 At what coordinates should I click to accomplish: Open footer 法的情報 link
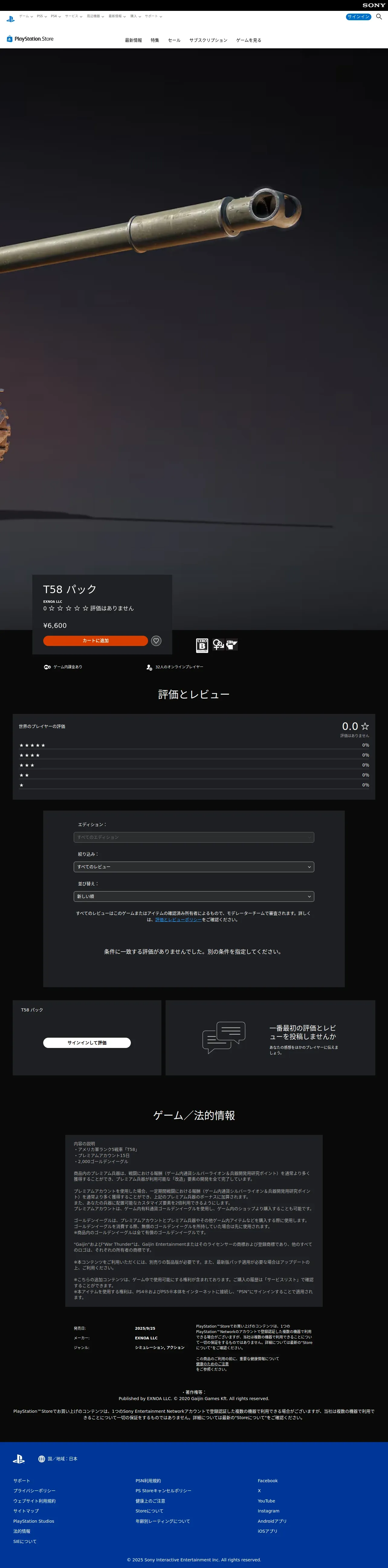22,1531
